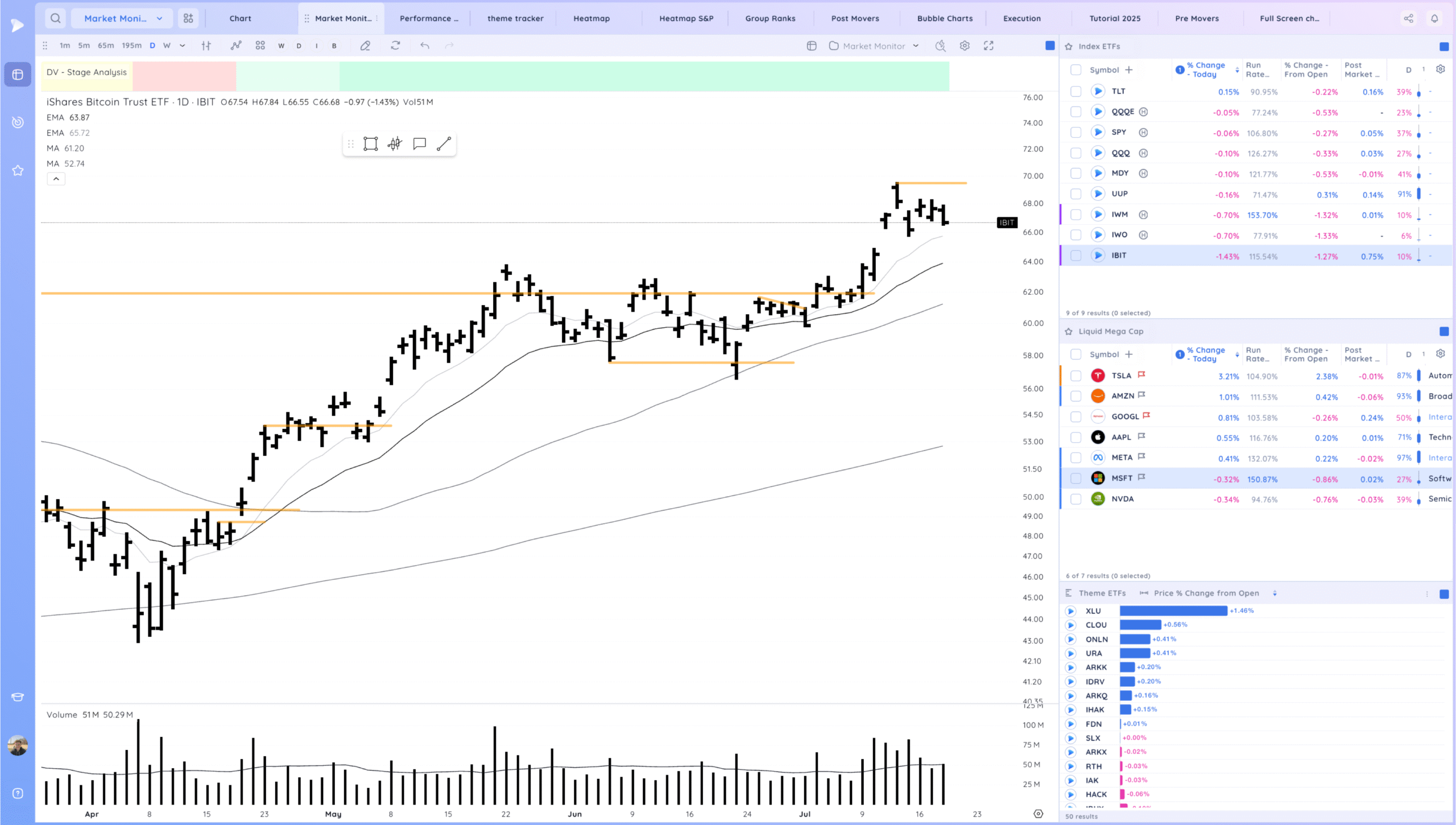The width and height of the screenshot is (1456, 825).
Task: Expand the timeframe chevron dropdown
Action: click(x=182, y=46)
